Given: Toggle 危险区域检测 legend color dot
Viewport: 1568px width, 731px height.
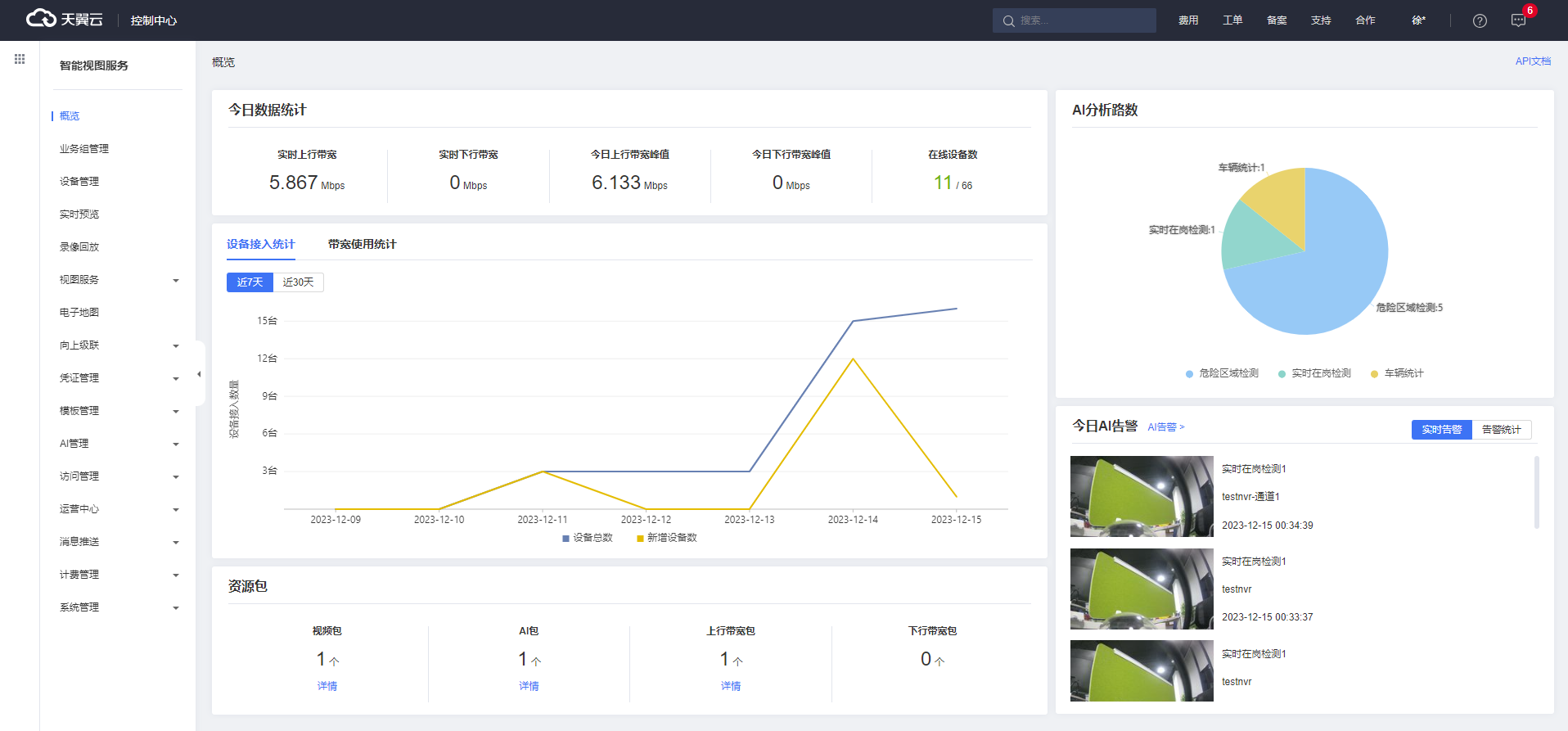Looking at the screenshot, I should pos(1189,374).
